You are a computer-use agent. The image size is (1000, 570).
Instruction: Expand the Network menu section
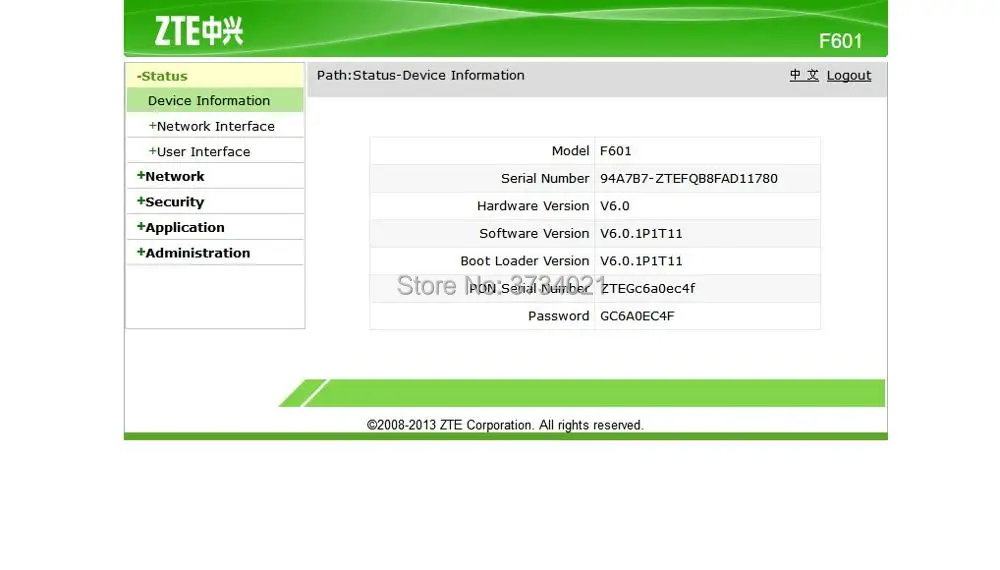click(x=170, y=176)
